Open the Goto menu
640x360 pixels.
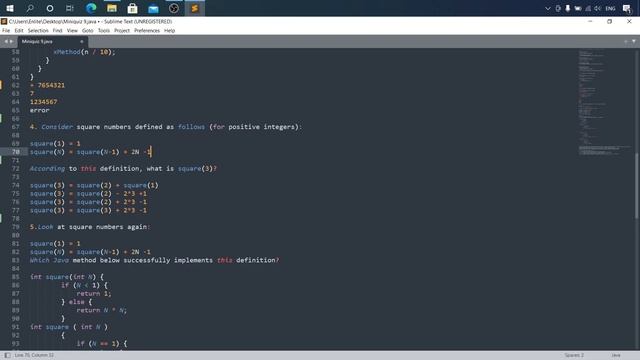[87, 31]
